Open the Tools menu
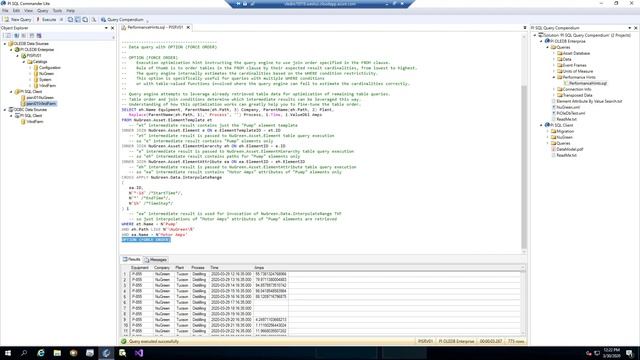Image resolution: width=640 pixels, height=360 pixels. click(58, 11)
